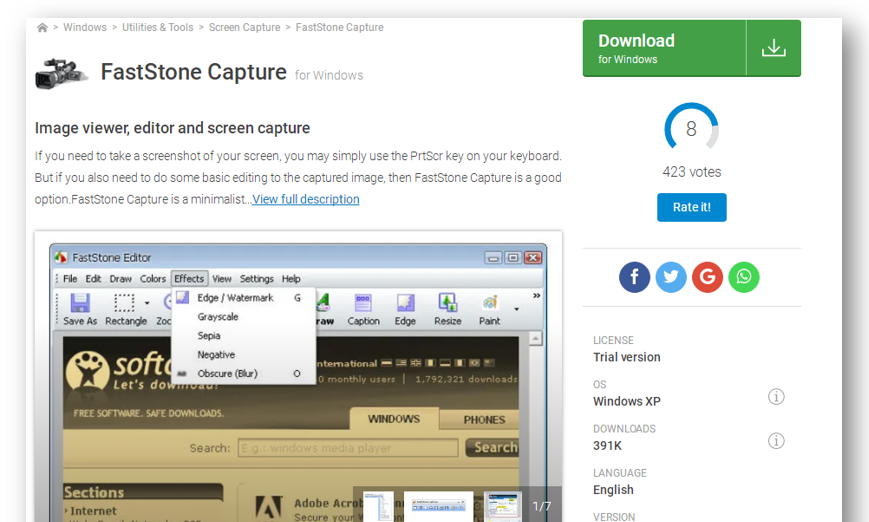Open the Screen Capture breadcrumb
The width and height of the screenshot is (869, 522).
click(x=244, y=27)
